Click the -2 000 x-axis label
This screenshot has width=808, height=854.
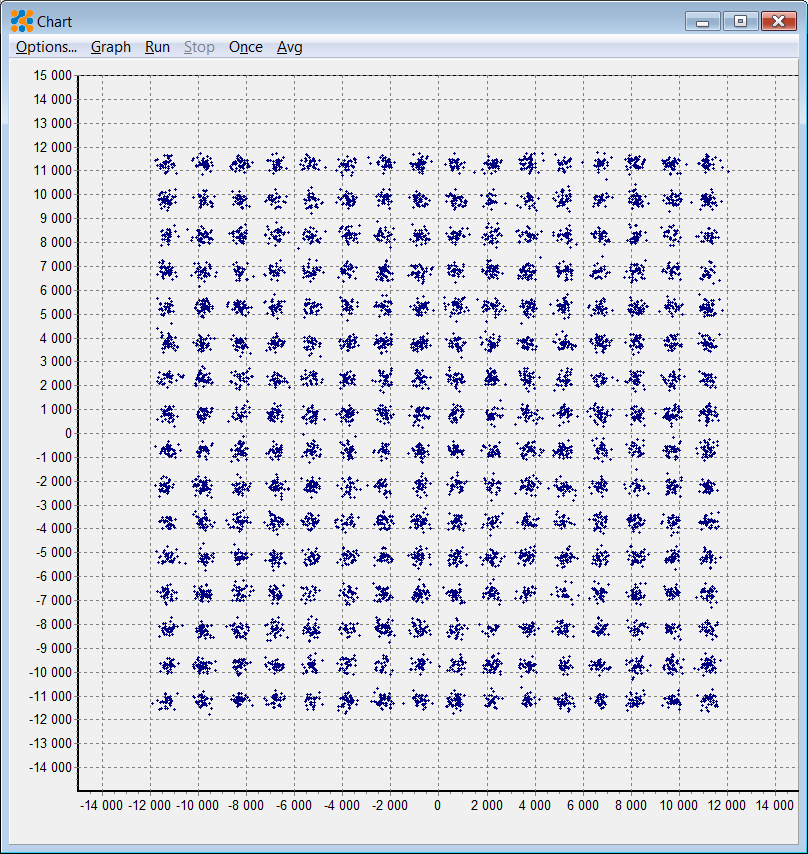[x=389, y=806]
